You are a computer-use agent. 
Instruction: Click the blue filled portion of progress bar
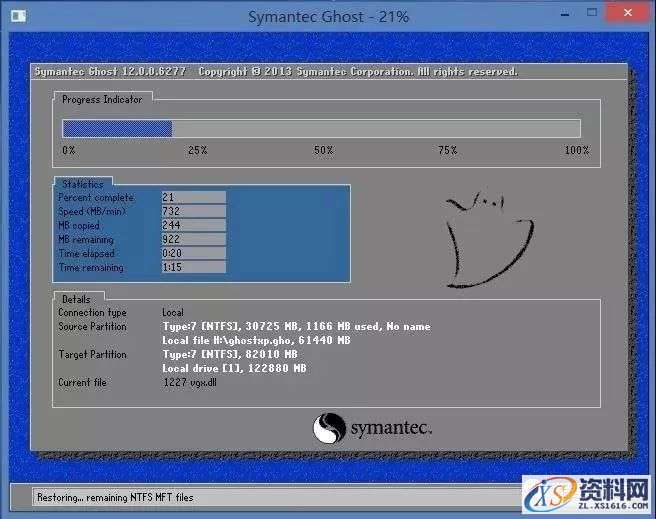point(117,128)
